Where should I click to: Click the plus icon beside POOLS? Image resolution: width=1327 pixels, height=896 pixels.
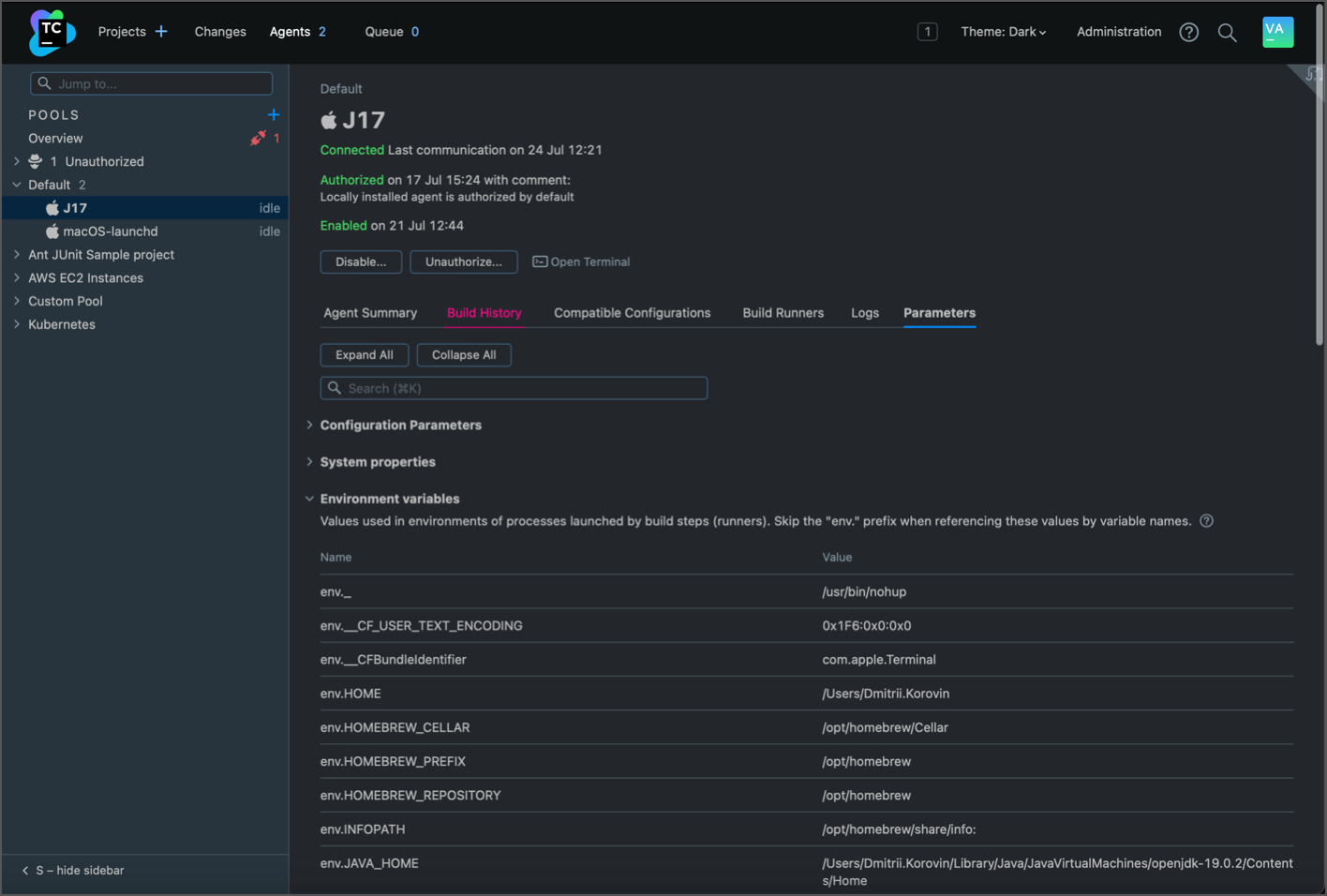click(x=273, y=114)
